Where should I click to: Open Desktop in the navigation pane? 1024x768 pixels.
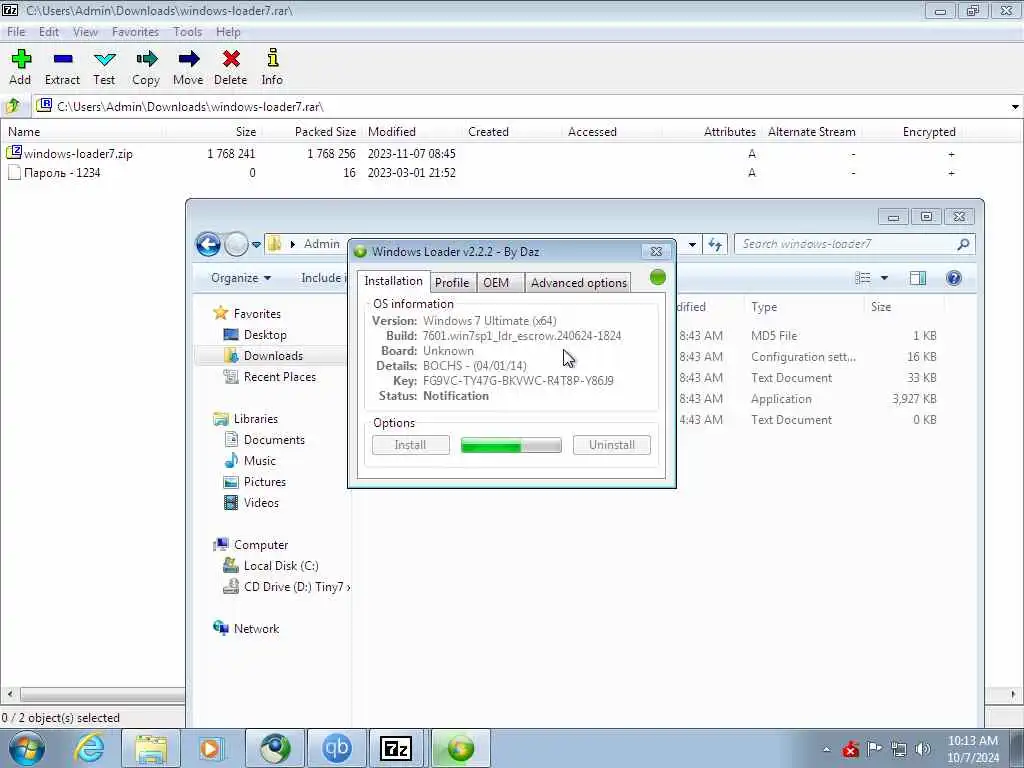[x=265, y=335]
